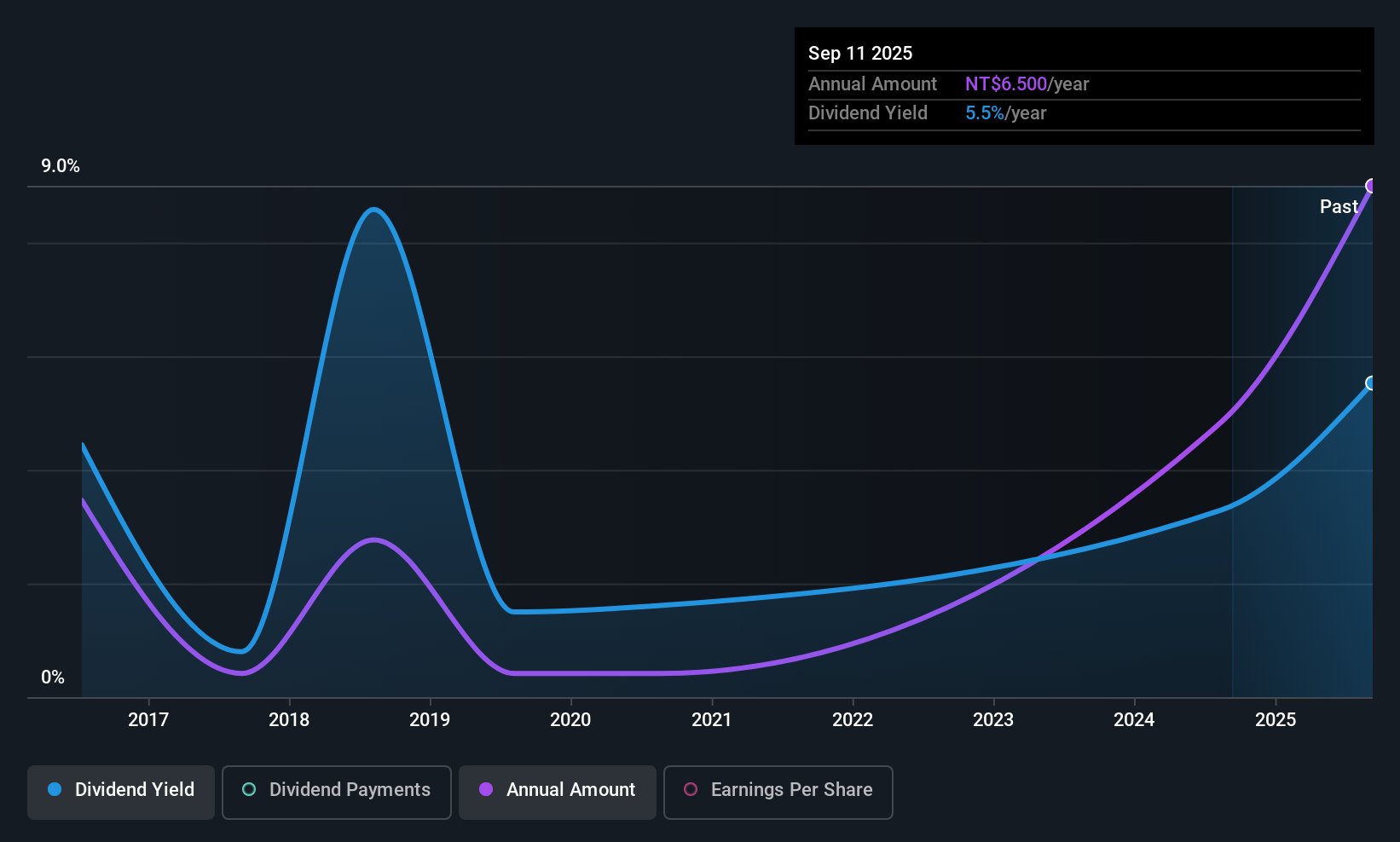Switch to the Earnings Per Share legend item
Viewport: 1400px width, 842px height.
[x=778, y=791]
